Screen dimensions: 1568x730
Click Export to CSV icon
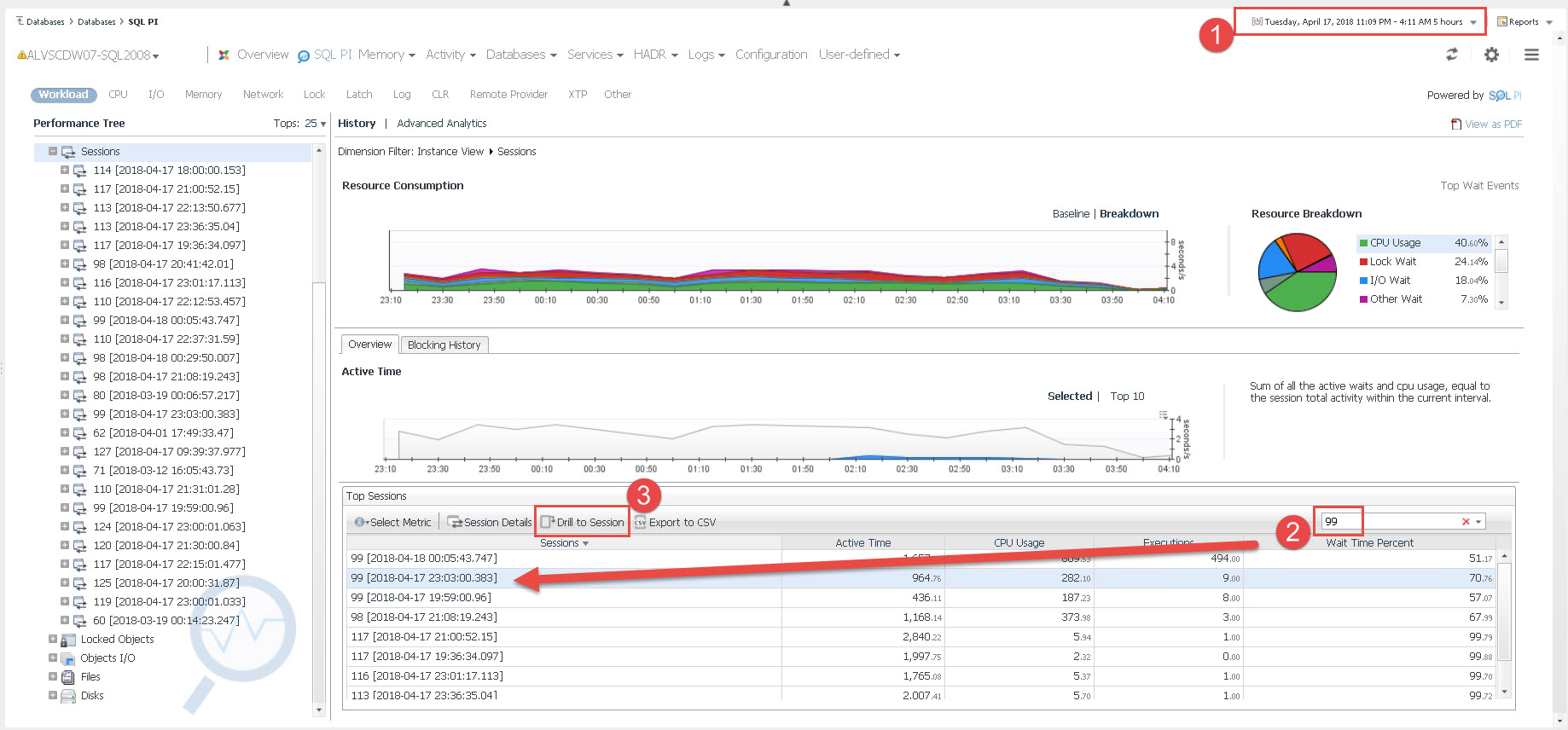(x=640, y=522)
